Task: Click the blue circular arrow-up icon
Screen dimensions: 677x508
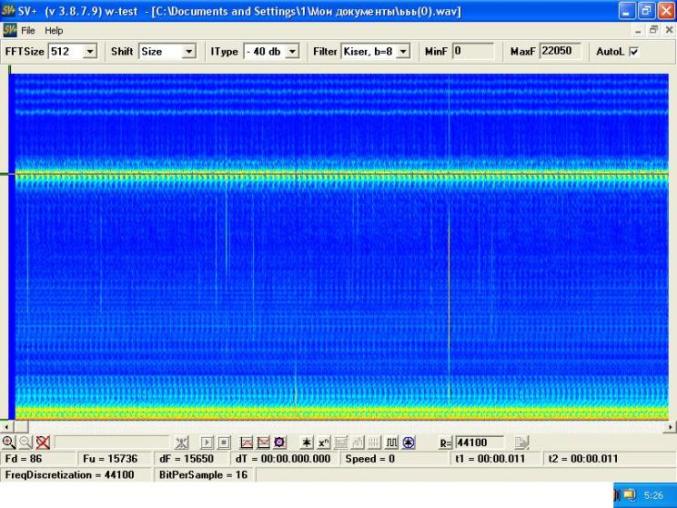Action: point(408,442)
